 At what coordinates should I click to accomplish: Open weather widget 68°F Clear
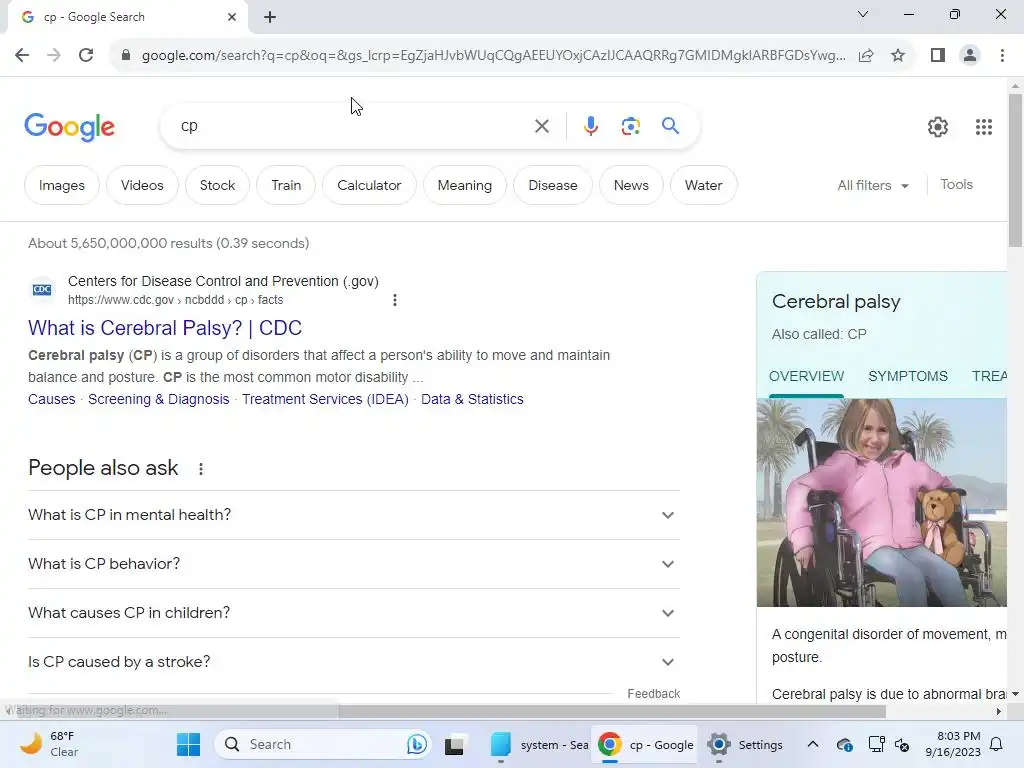click(49, 744)
